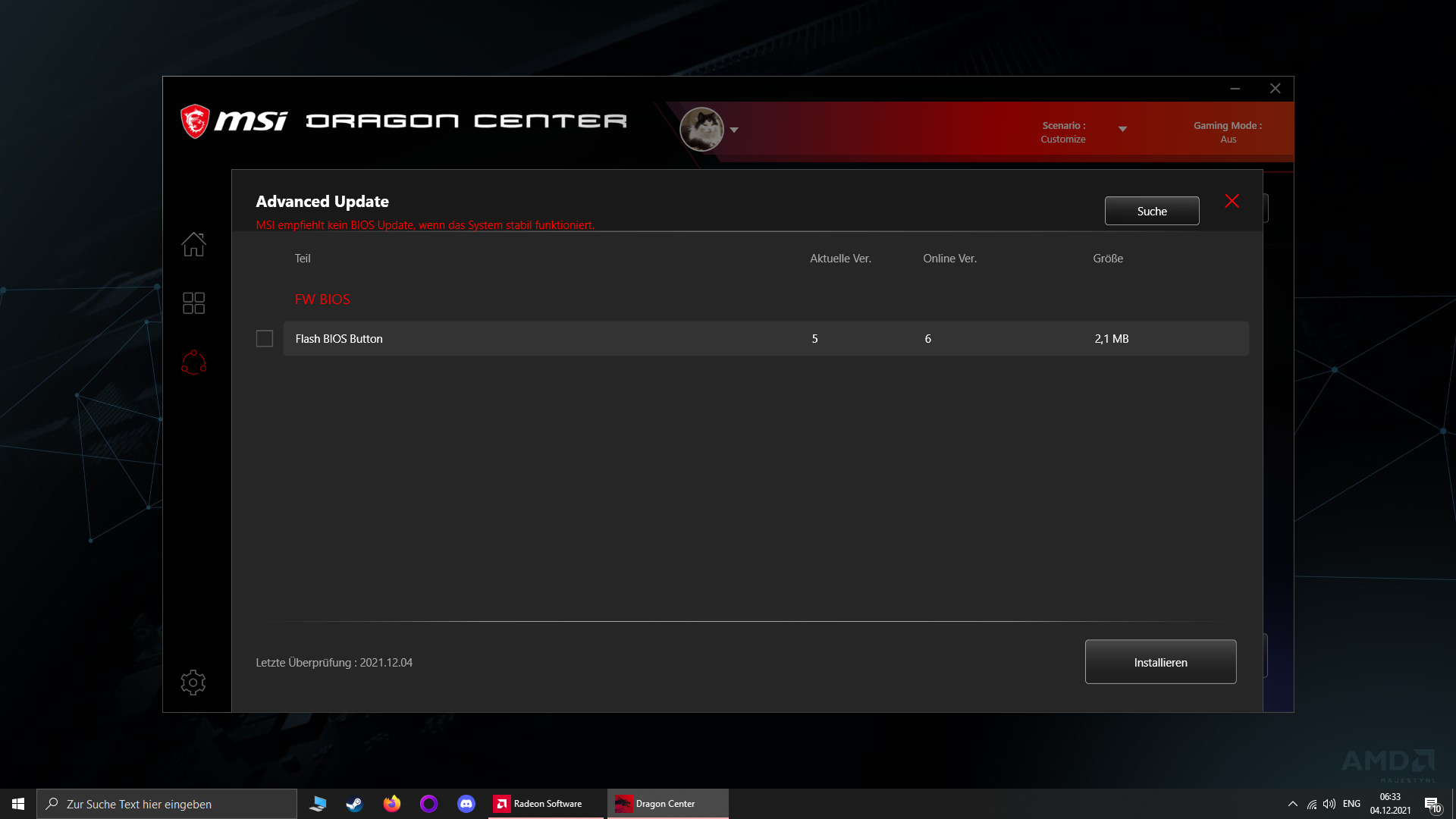Open the Scenario Customize dropdown arrow

[x=1122, y=130]
